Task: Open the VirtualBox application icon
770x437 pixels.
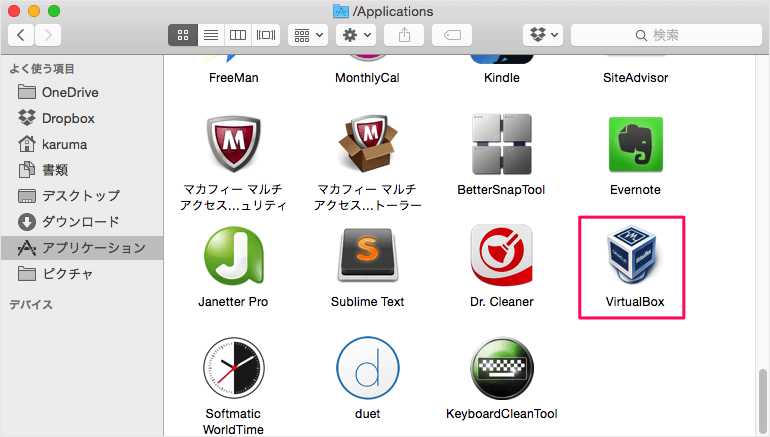Action: tap(632, 255)
